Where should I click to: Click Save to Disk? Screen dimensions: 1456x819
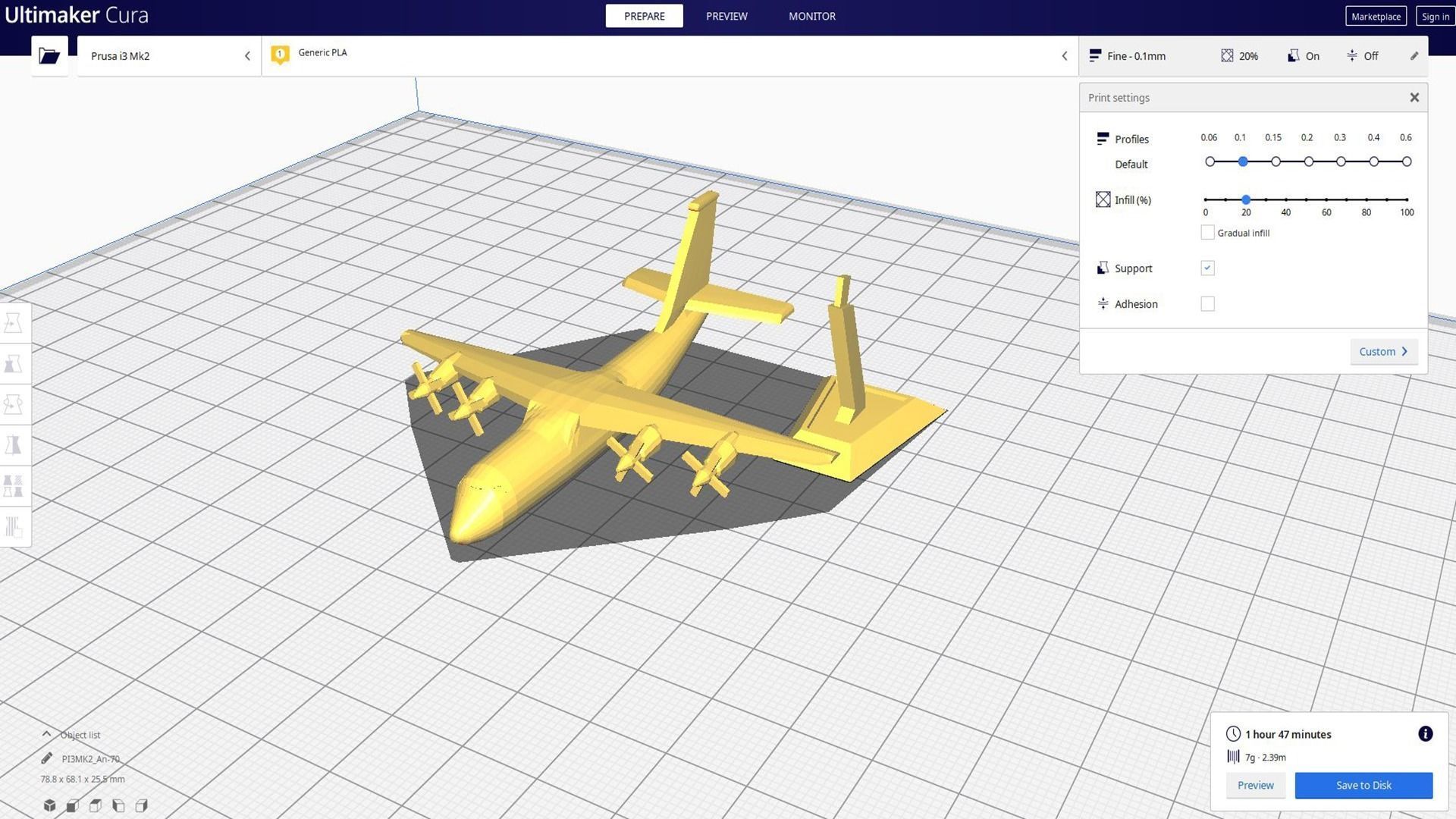pyautogui.click(x=1363, y=785)
